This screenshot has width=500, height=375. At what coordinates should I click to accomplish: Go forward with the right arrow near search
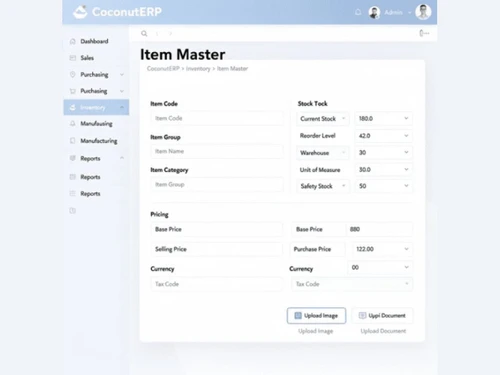coord(170,33)
